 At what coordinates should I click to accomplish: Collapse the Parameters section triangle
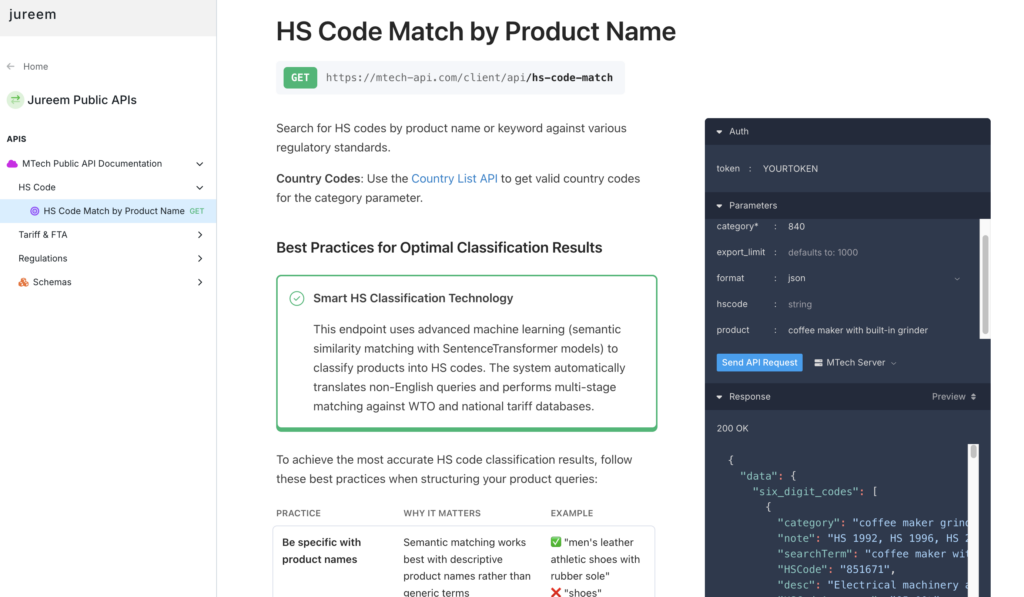(719, 206)
